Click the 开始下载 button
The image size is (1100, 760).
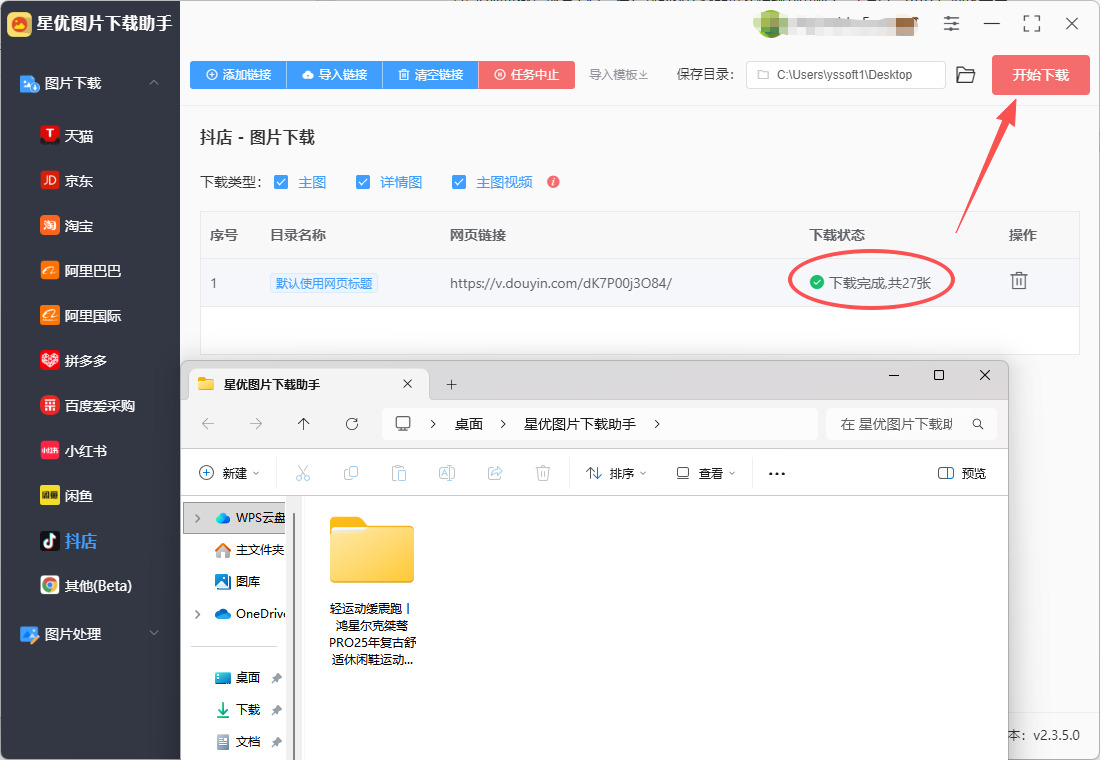1040,74
